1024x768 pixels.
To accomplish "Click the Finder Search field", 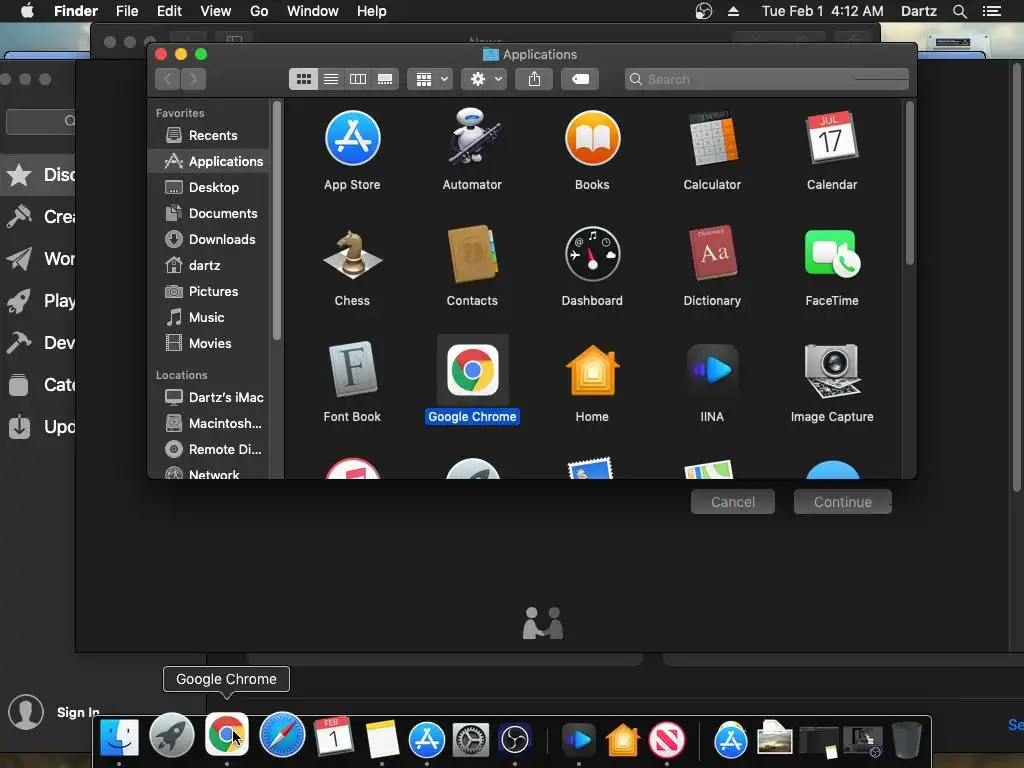I will [x=767, y=79].
